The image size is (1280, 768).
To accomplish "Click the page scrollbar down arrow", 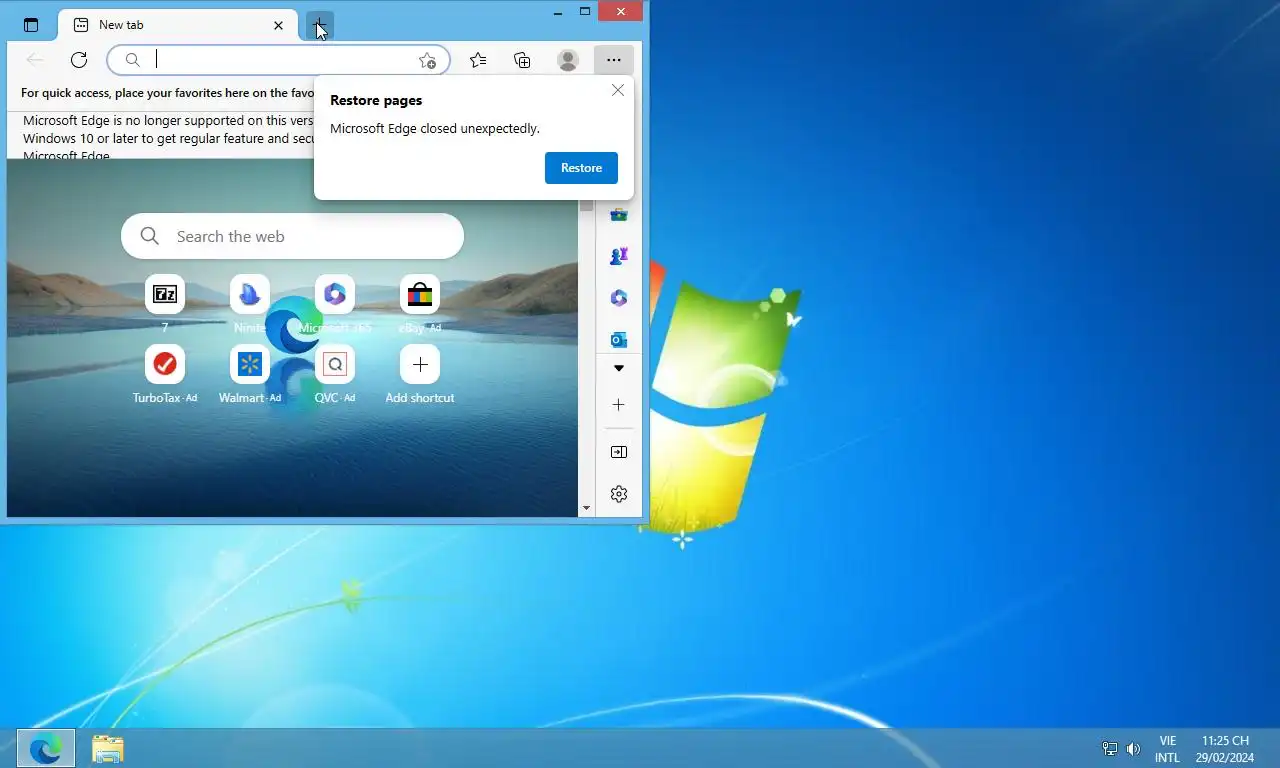I will (586, 509).
